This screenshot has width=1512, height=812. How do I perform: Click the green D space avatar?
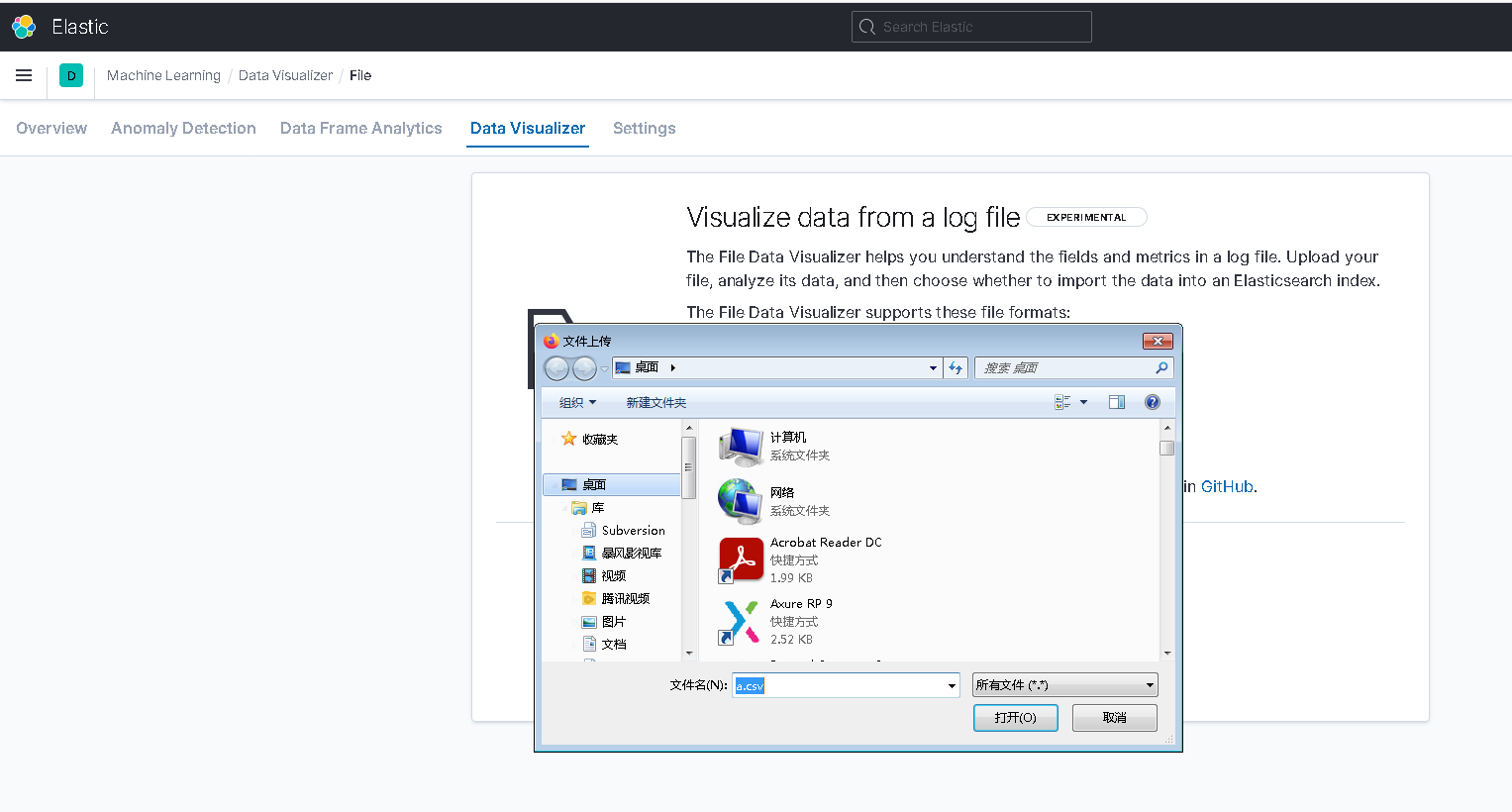click(x=71, y=75)
